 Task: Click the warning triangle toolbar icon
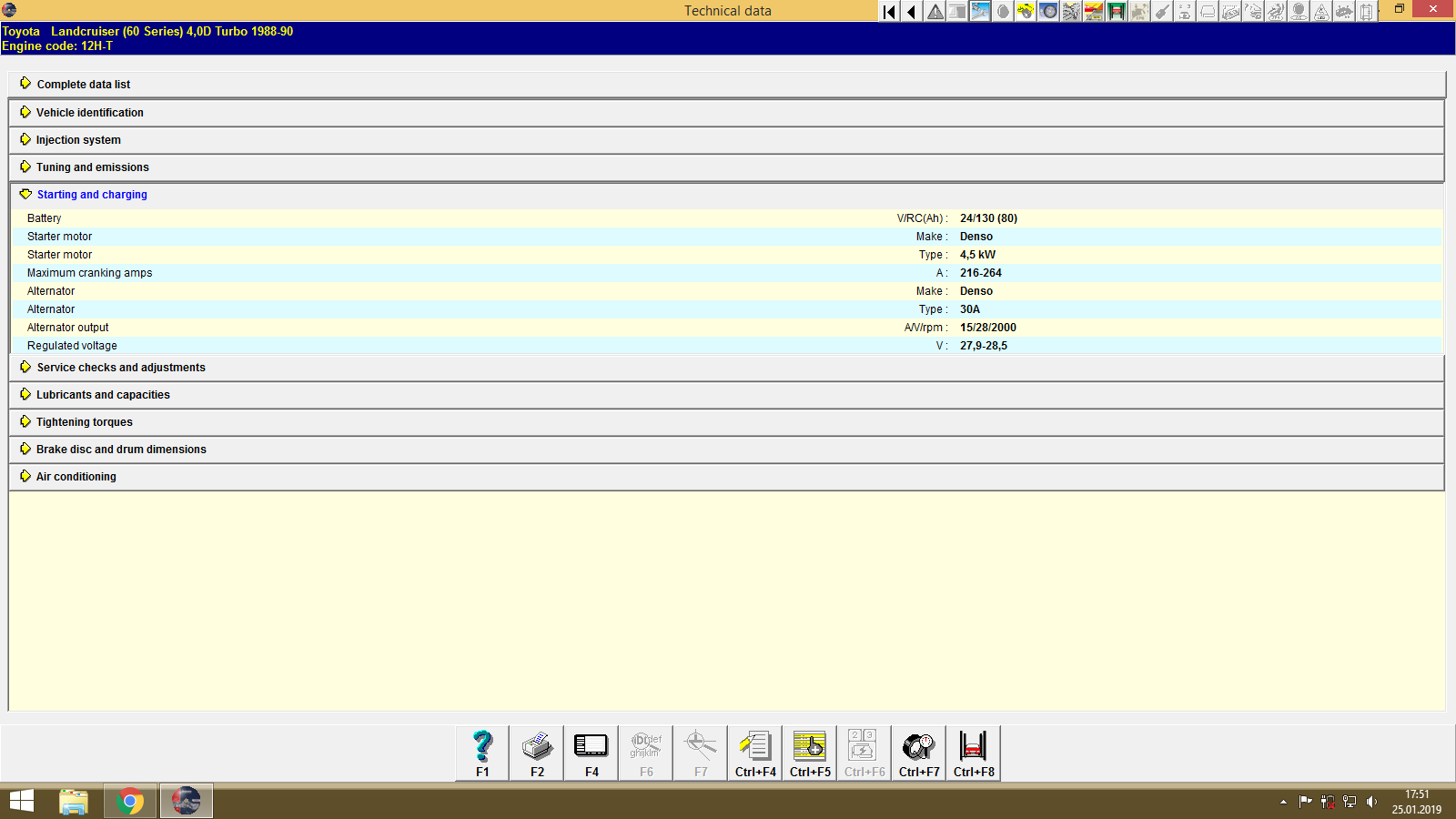(x=935, y=11)
